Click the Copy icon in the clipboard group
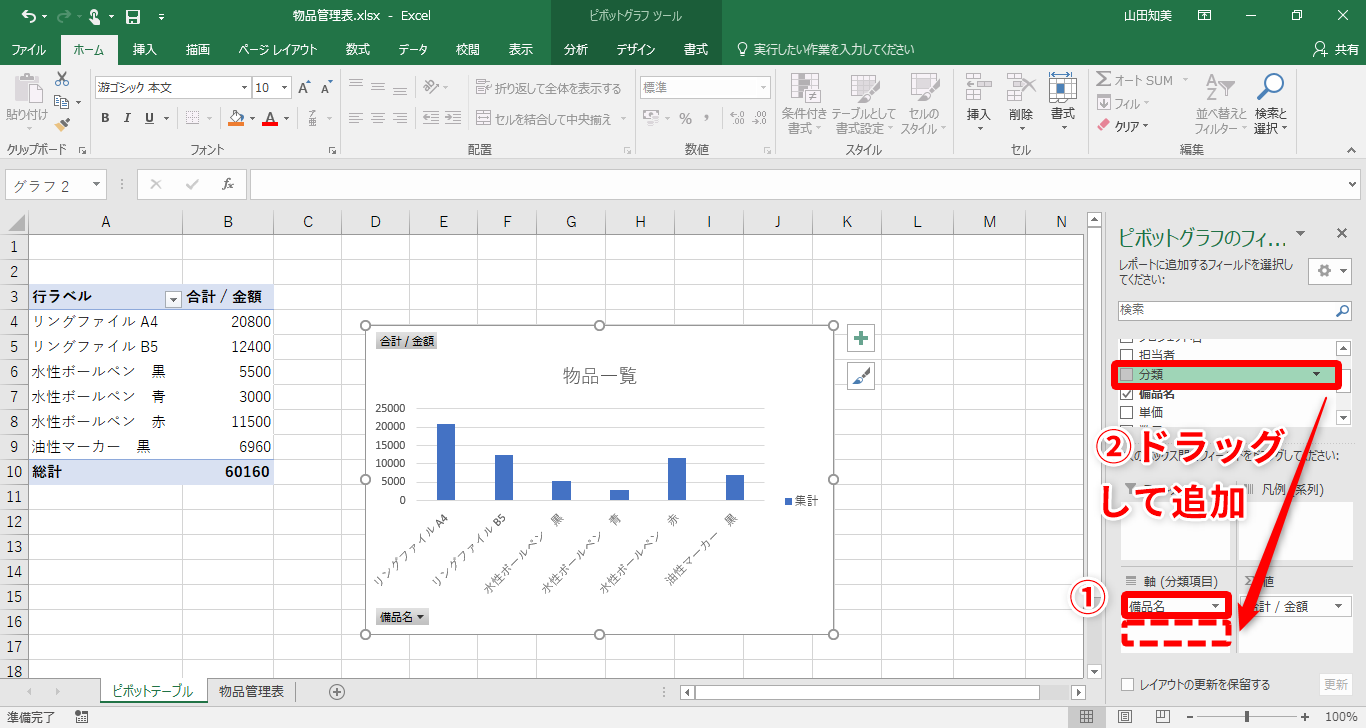The width and height of the screenshot is (1366, 728). coord(62,102)
